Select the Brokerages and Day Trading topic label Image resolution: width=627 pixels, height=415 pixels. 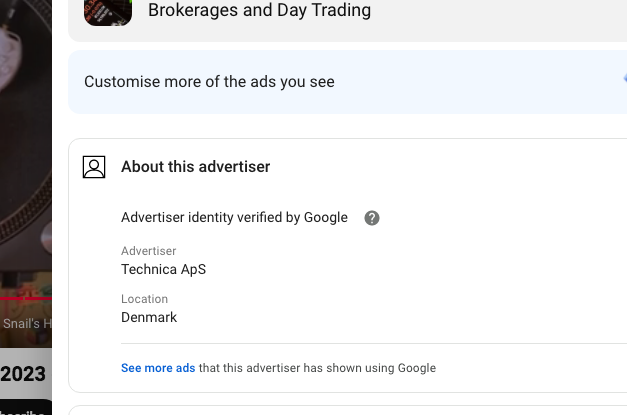pos(259,11)
